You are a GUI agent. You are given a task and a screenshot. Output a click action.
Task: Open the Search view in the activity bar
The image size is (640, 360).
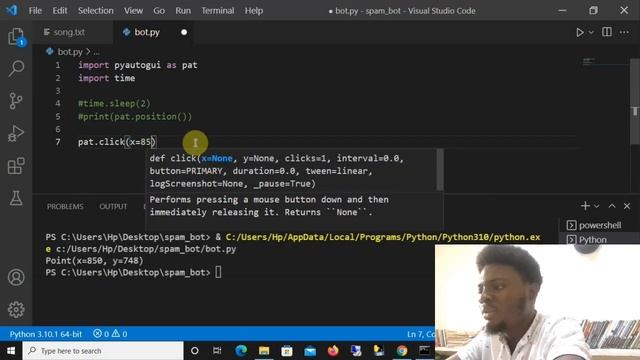coord(16,68)
